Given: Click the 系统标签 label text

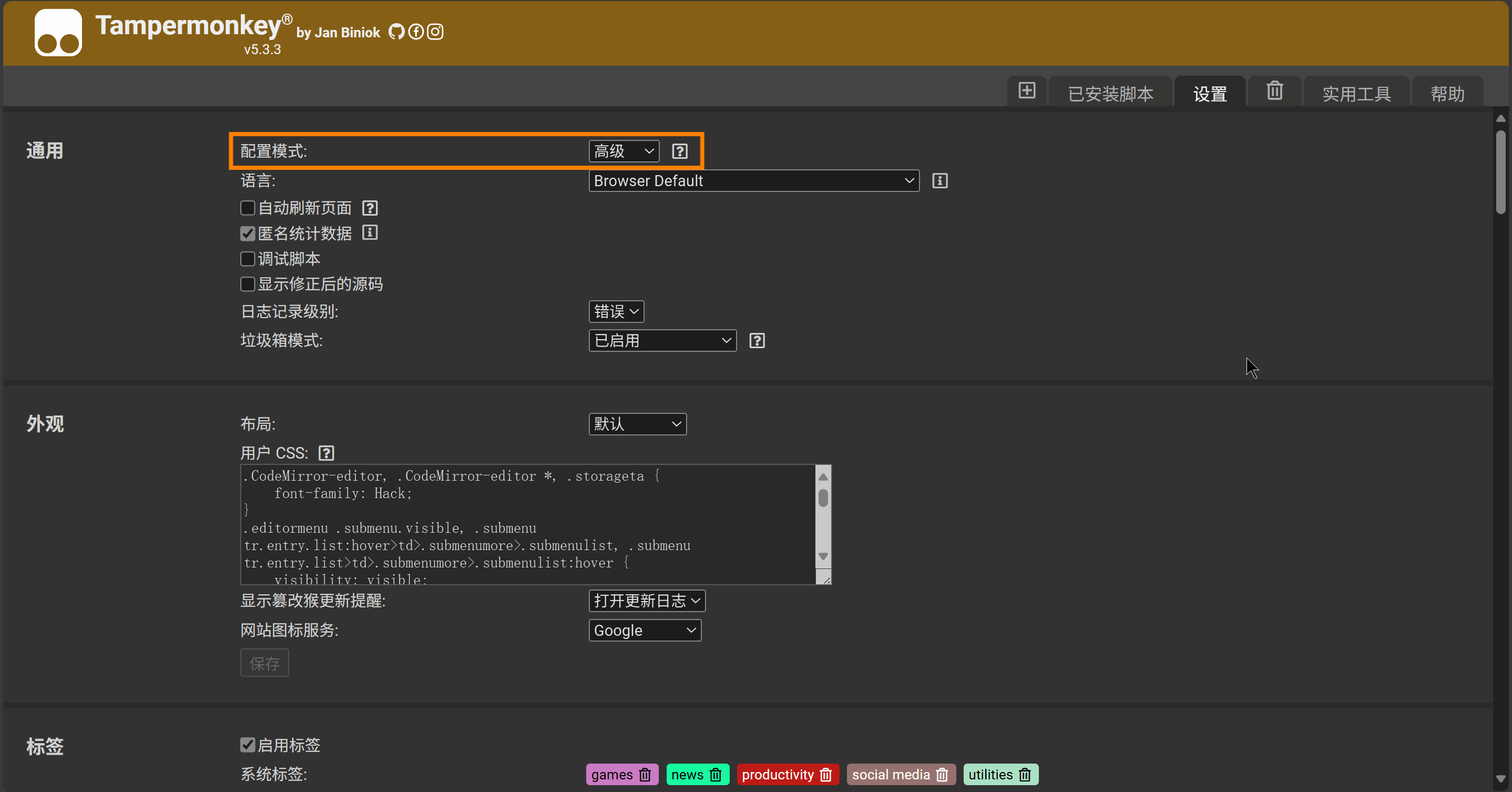Looking at the screenshot, I should click(x=273, y=775).
